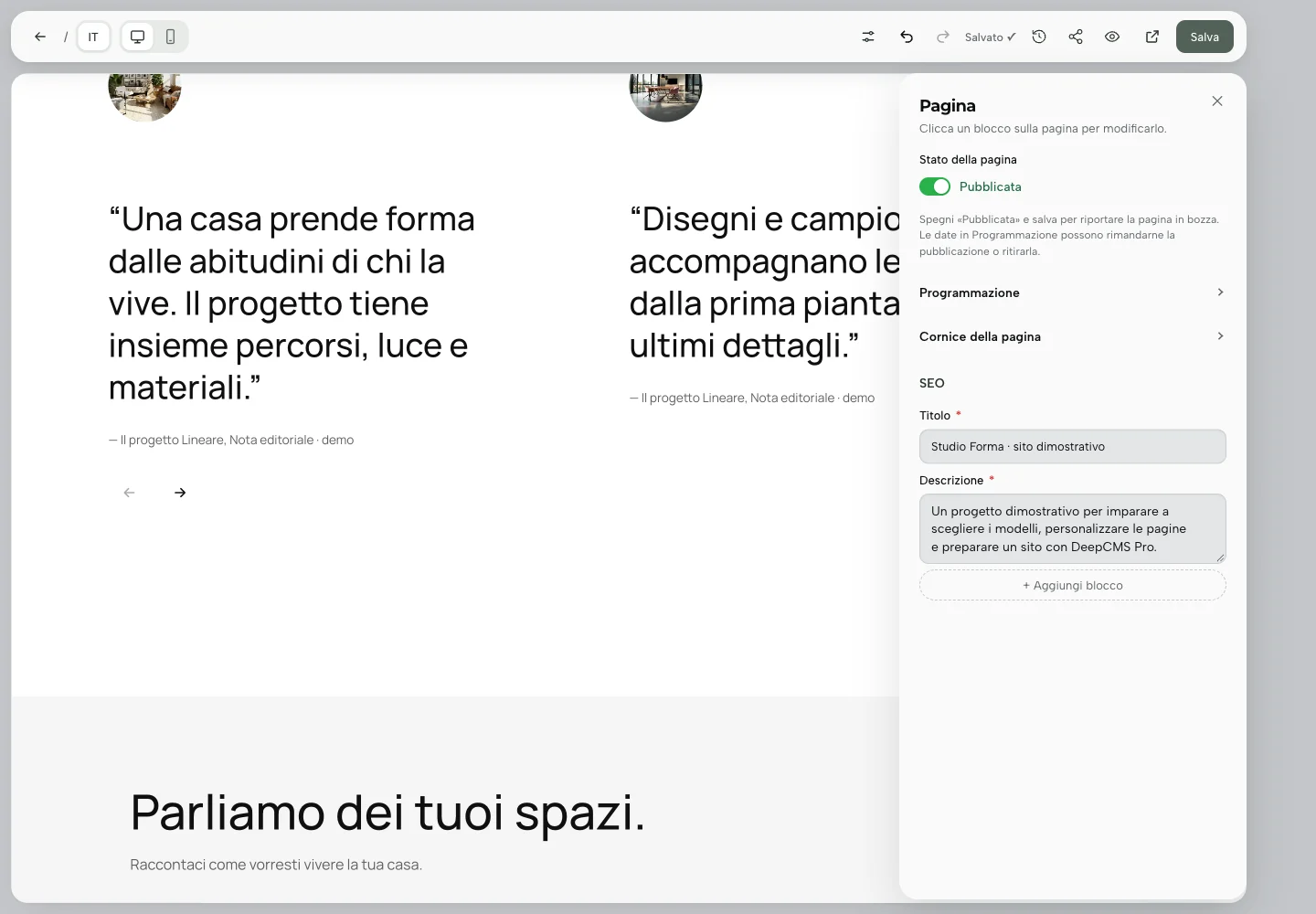Preview the page with the eye icon
This screenshot has height=914, width=1316.
point(1112,37)
